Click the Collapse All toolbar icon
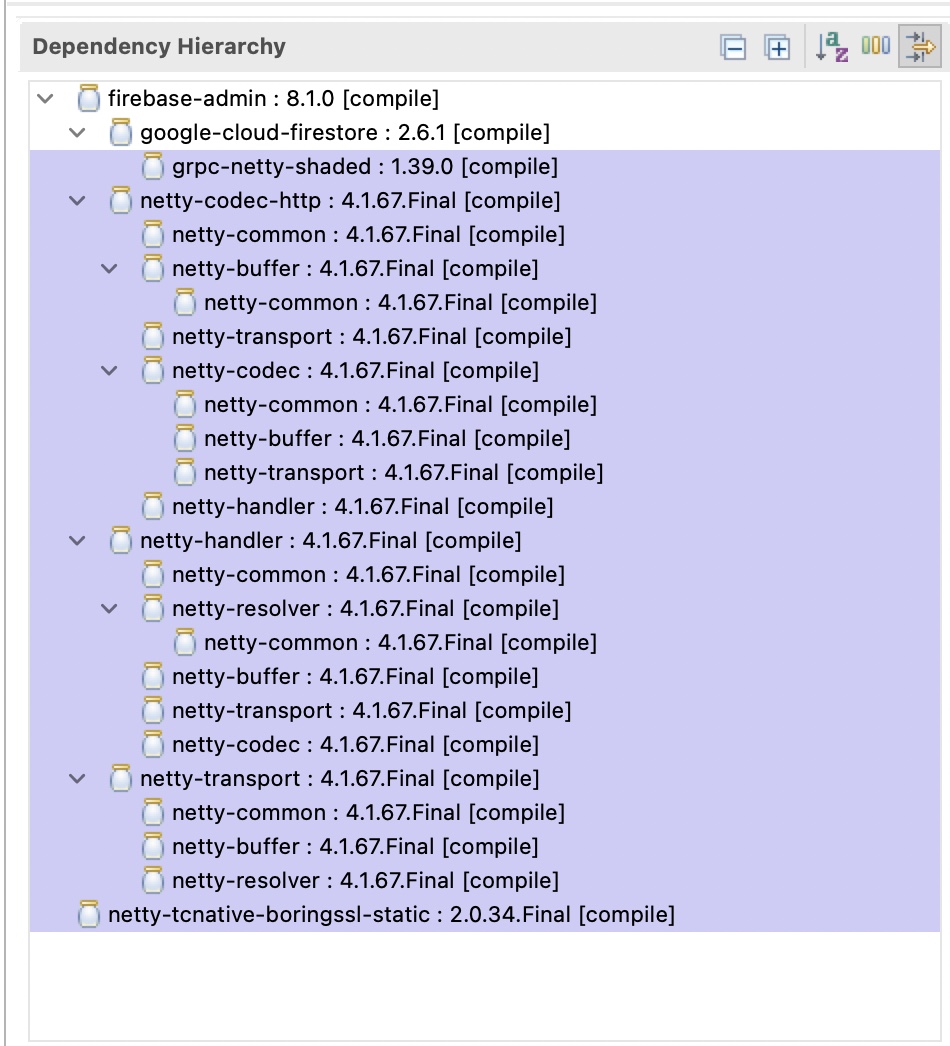 (x=733, y=47)
